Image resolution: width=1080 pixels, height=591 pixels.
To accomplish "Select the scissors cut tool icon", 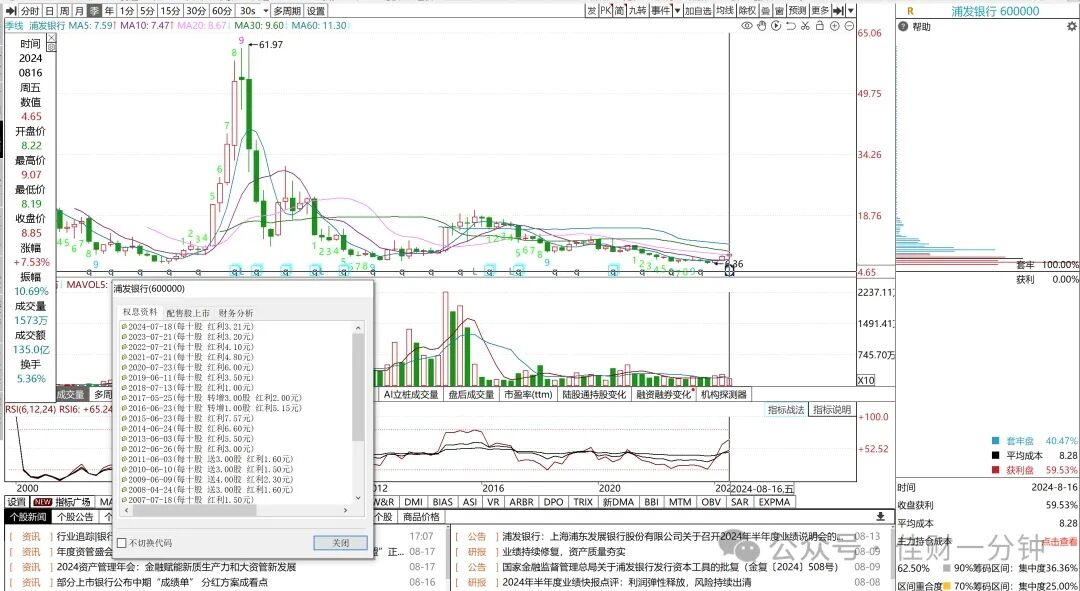I will 805,26.
